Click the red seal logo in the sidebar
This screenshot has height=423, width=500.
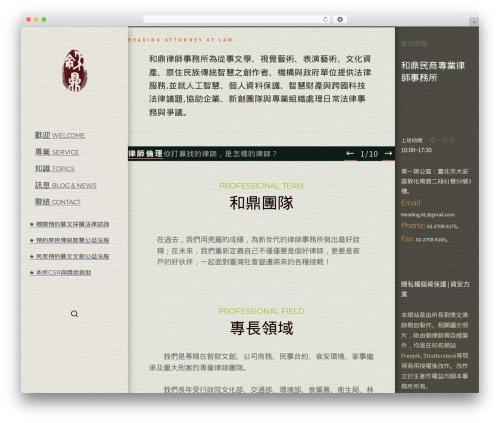click(x=75, y=71)
